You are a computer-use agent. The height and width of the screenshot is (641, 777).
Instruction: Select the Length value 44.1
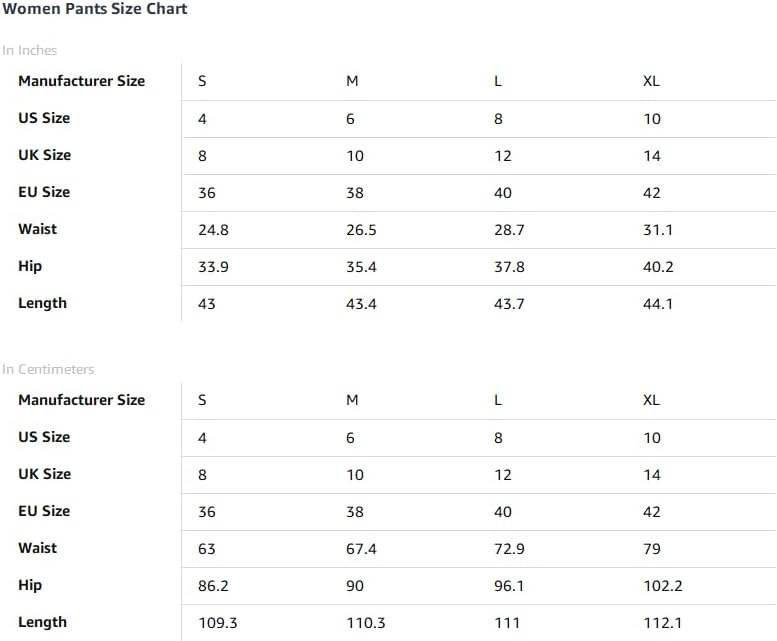pyautogui.click(x=658, y=304)
